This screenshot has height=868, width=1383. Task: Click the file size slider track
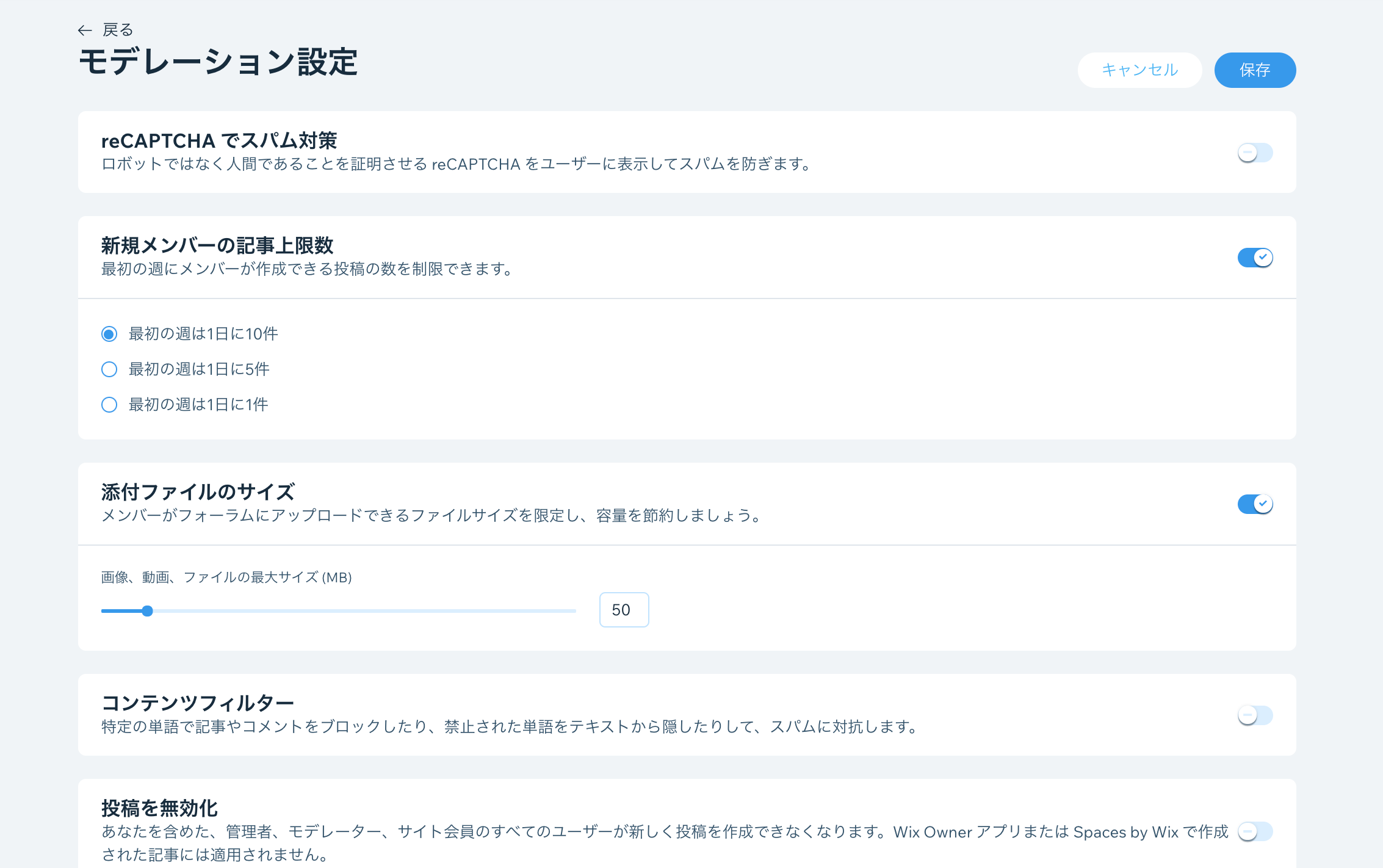(x=339, y=610)
